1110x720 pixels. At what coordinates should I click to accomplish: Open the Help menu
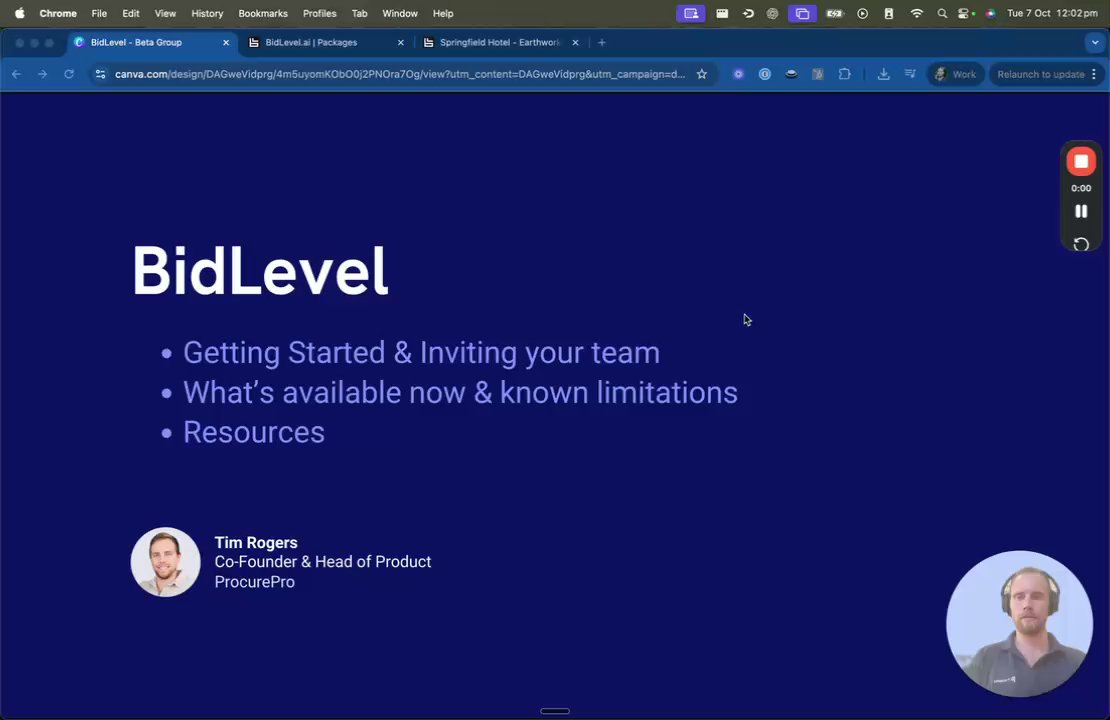coord(443,13)
